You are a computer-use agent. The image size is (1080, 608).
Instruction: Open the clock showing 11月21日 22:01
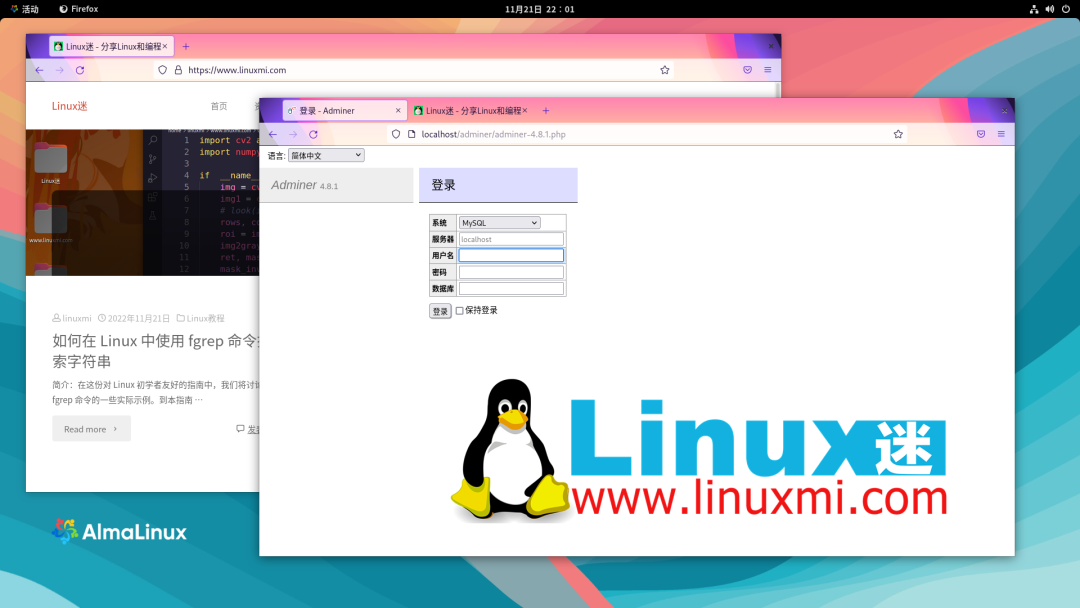pos(539,9)
